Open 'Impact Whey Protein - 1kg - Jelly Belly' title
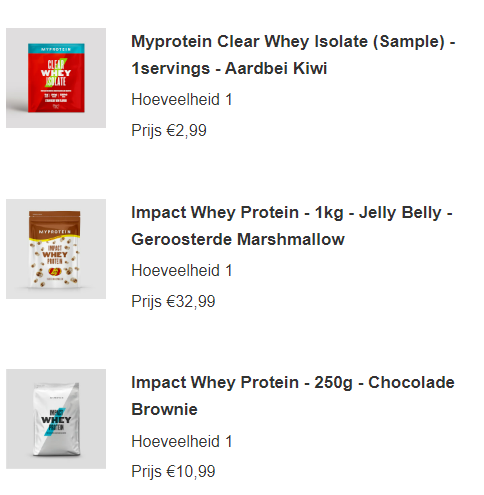The image size is (484, 495). (292, 212)
